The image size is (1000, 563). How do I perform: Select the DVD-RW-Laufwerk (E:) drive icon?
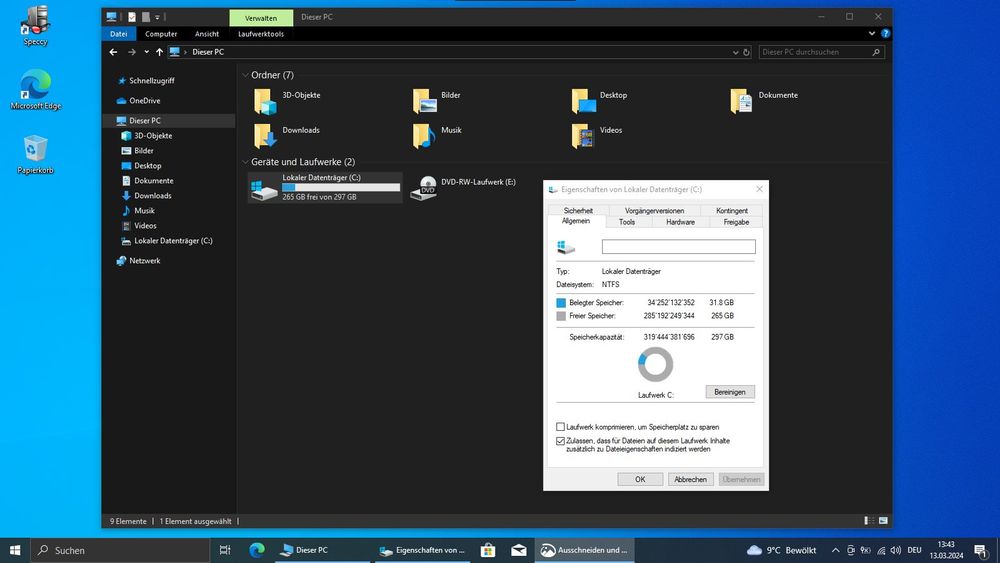point(423,189)
